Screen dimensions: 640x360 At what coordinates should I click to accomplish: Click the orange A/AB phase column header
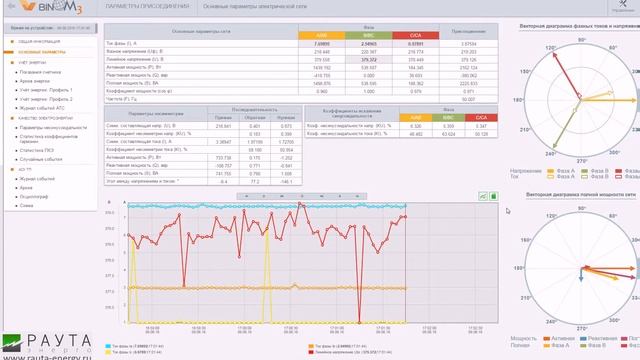tap(322, 36)
